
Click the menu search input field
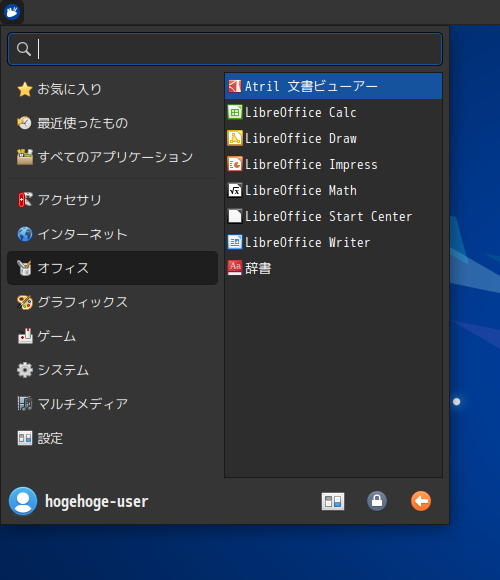(225, 49)
